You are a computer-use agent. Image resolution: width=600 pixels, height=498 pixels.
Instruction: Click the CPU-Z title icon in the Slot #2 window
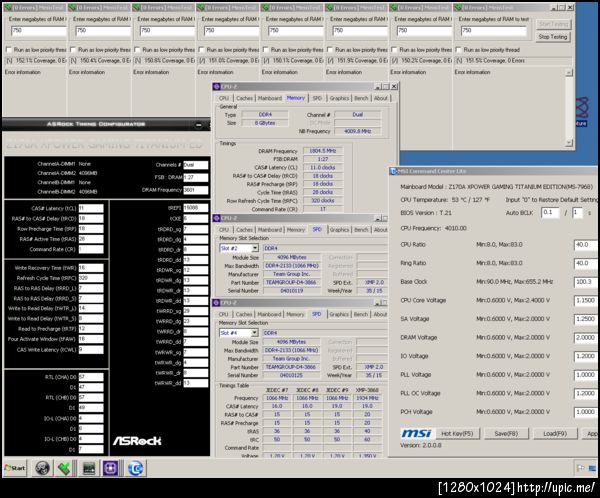click(217, 218)
